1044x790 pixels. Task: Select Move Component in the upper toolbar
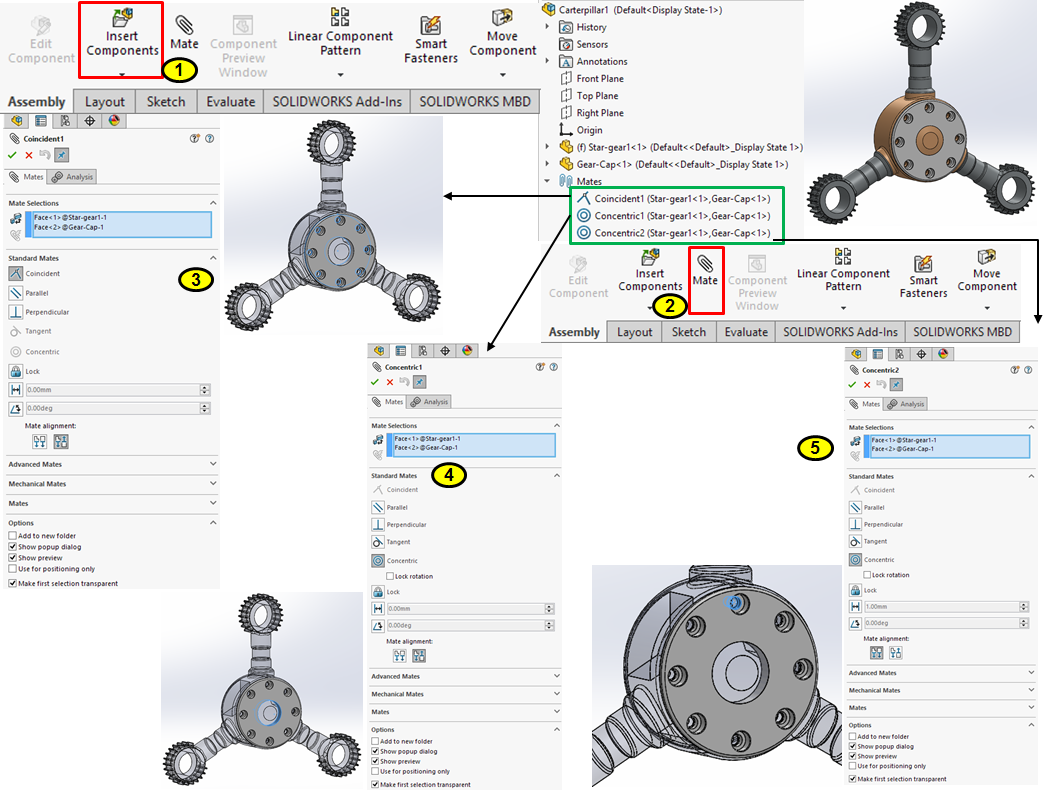click(502, 33)
